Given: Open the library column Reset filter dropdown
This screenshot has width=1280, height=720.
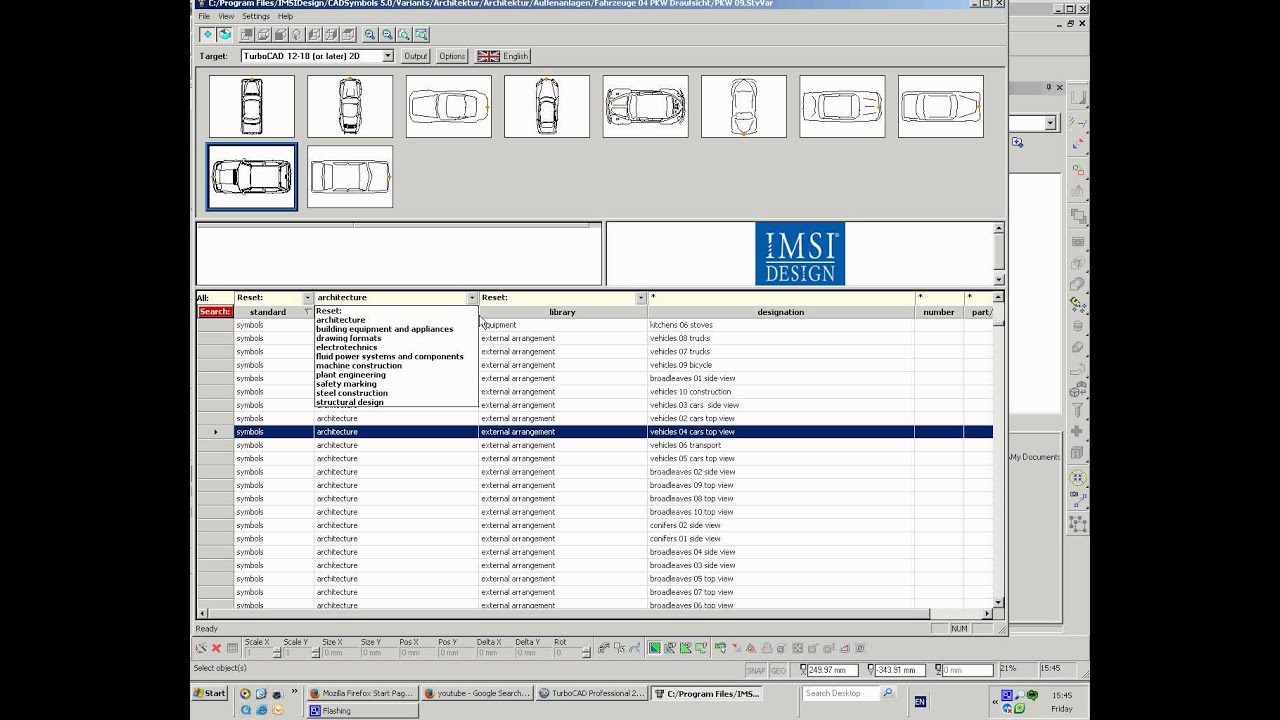Looking at the screenshot, I should pos(641,298).
